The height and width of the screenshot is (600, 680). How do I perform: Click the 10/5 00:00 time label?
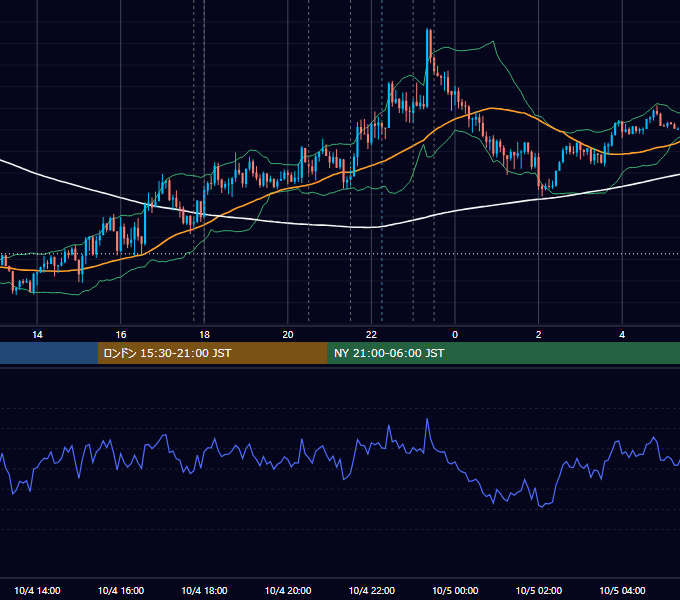(455, 590)
